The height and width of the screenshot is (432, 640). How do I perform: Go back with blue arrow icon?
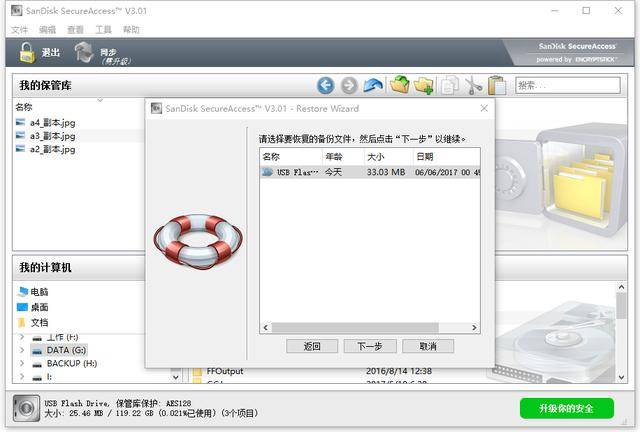point(325,86)
